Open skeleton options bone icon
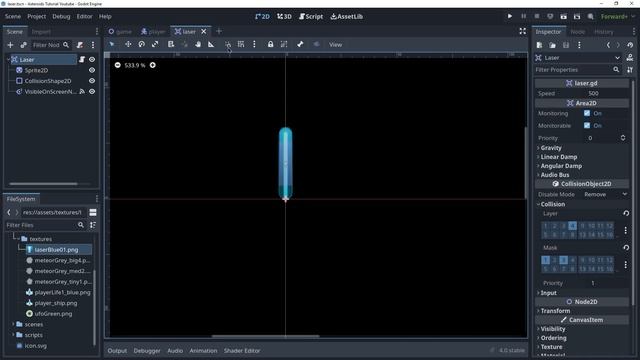The image size is (640, 360). [x=300, y=44]
